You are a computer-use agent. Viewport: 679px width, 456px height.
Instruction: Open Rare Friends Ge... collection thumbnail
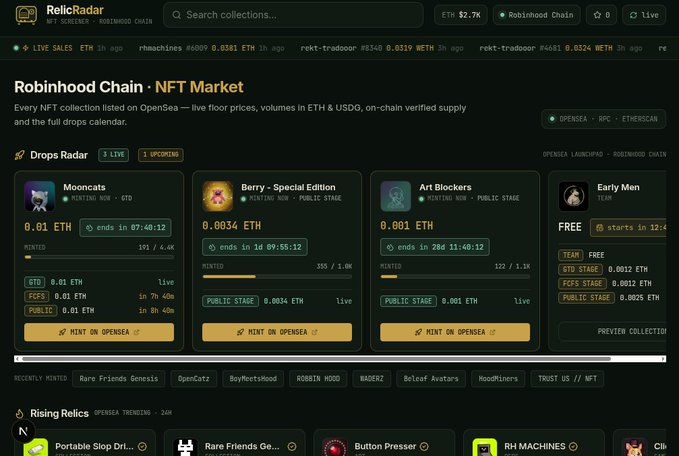click(185, 447)
